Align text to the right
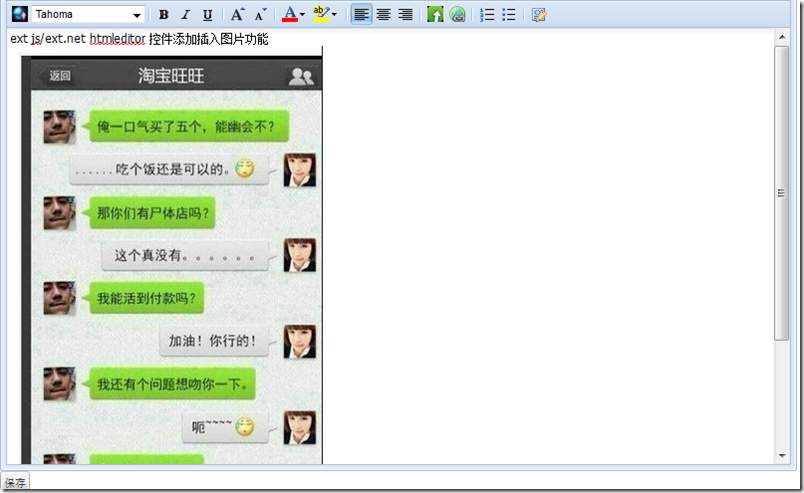The image size is (804, 493). (x=405, y=14)
